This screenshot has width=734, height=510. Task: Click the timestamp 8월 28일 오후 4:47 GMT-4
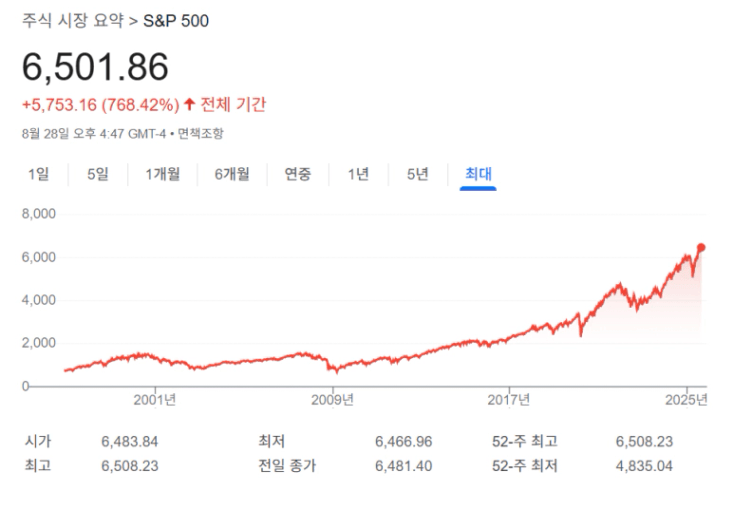click(x=94, y=133)
